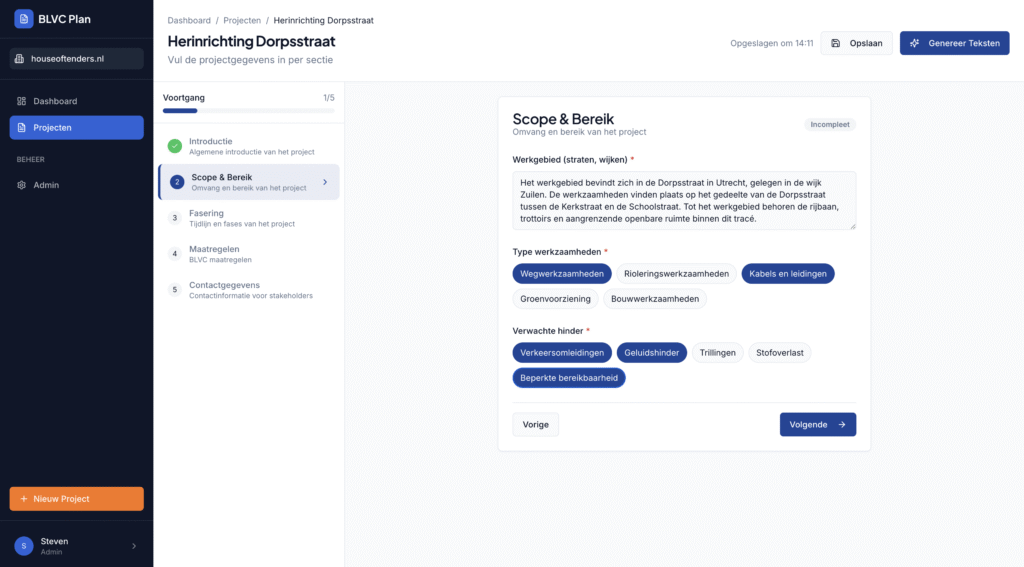
Task: Click the Admin gear icon in sidebar
Action: pyautogui.click(x=22, y=185)
